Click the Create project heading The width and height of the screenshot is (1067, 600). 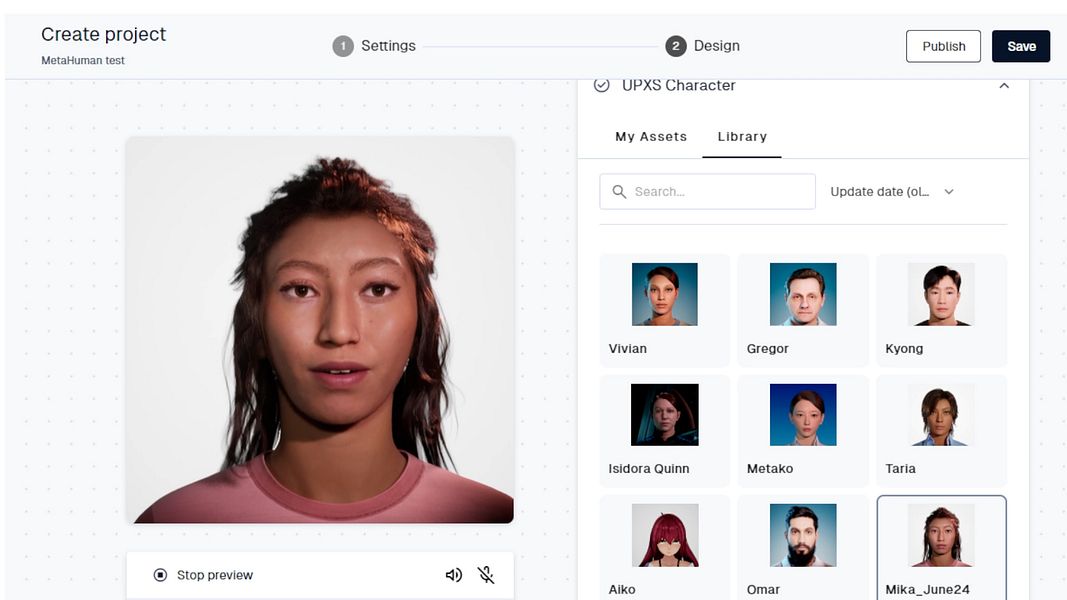(x=103, y=34)
